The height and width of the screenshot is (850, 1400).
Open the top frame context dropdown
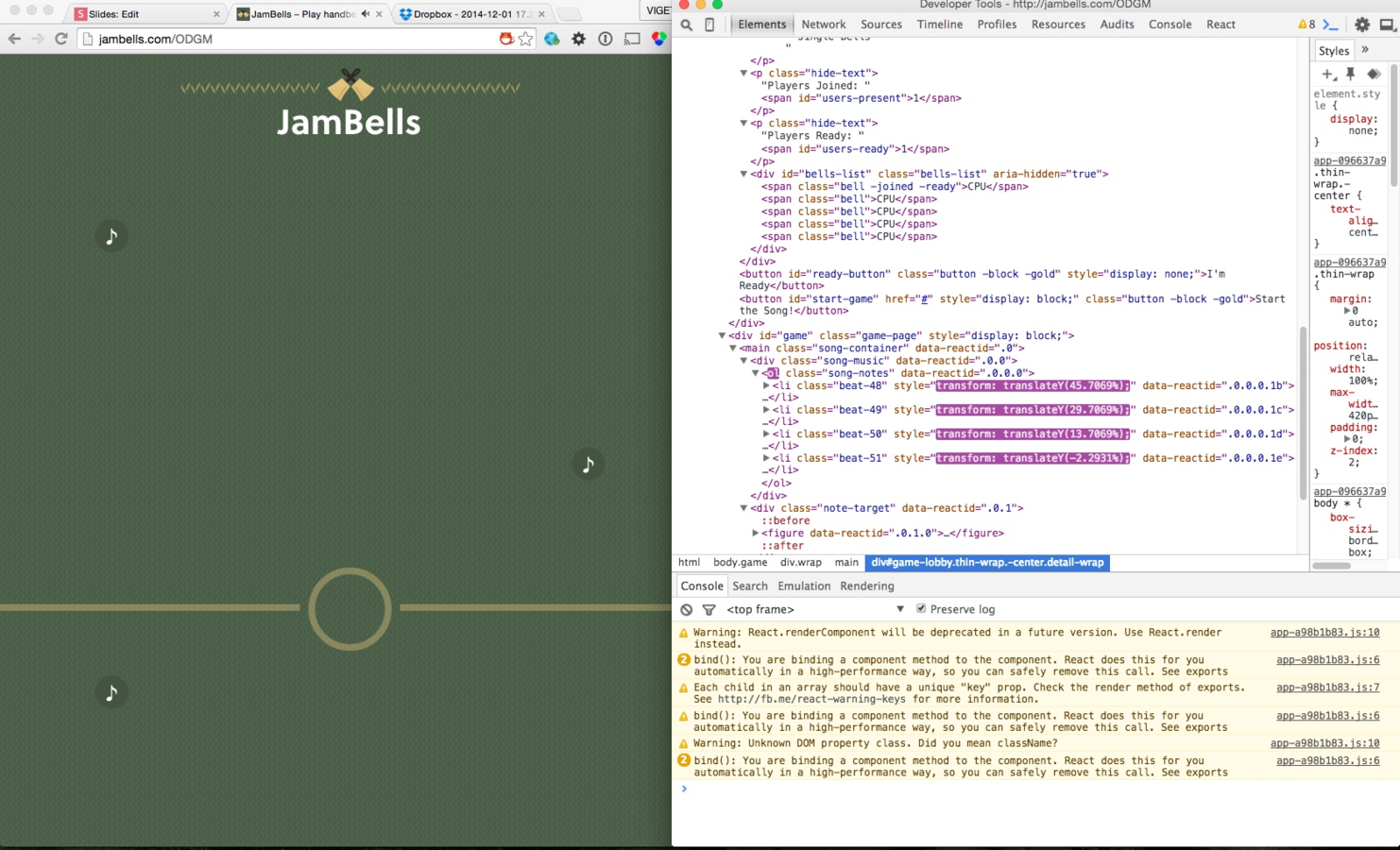click(x=814, y=610)
